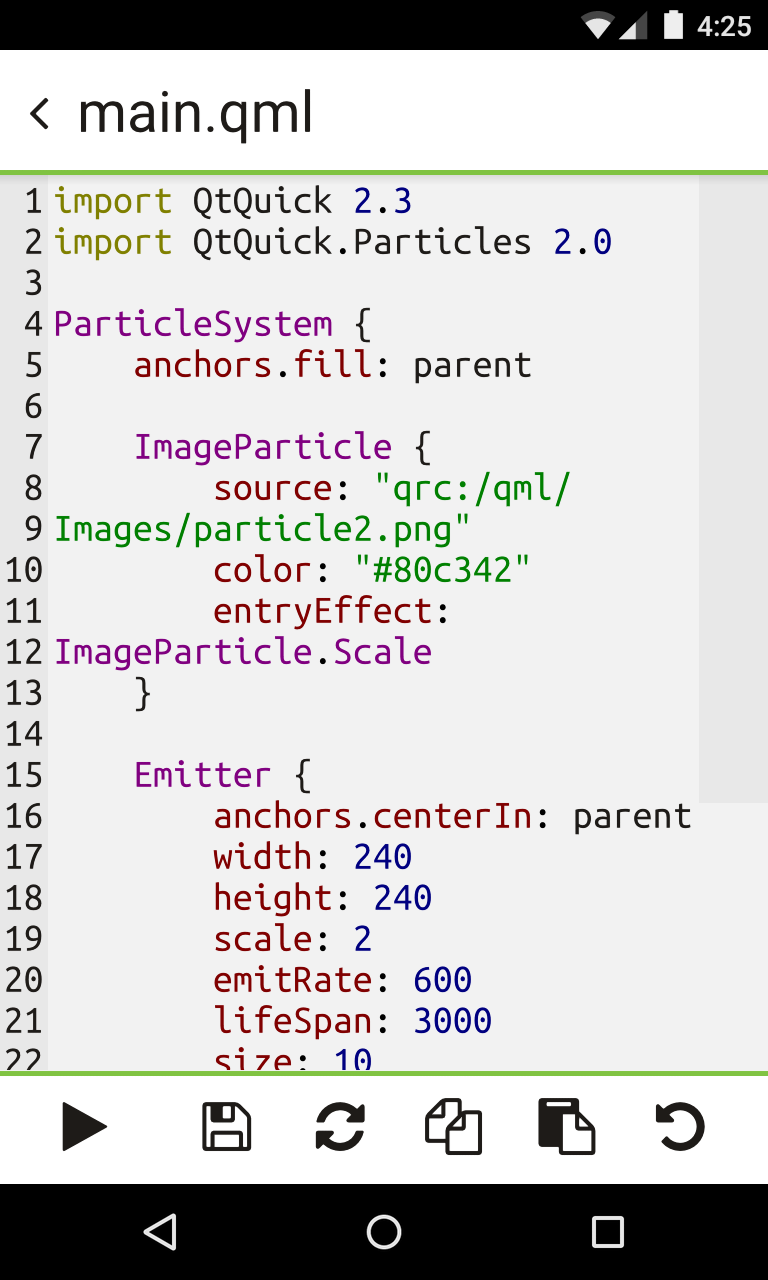Viewport: 768px width, 1280px height.
Task: Select line number 15 in gutter
Action: (x=24, y=775)
